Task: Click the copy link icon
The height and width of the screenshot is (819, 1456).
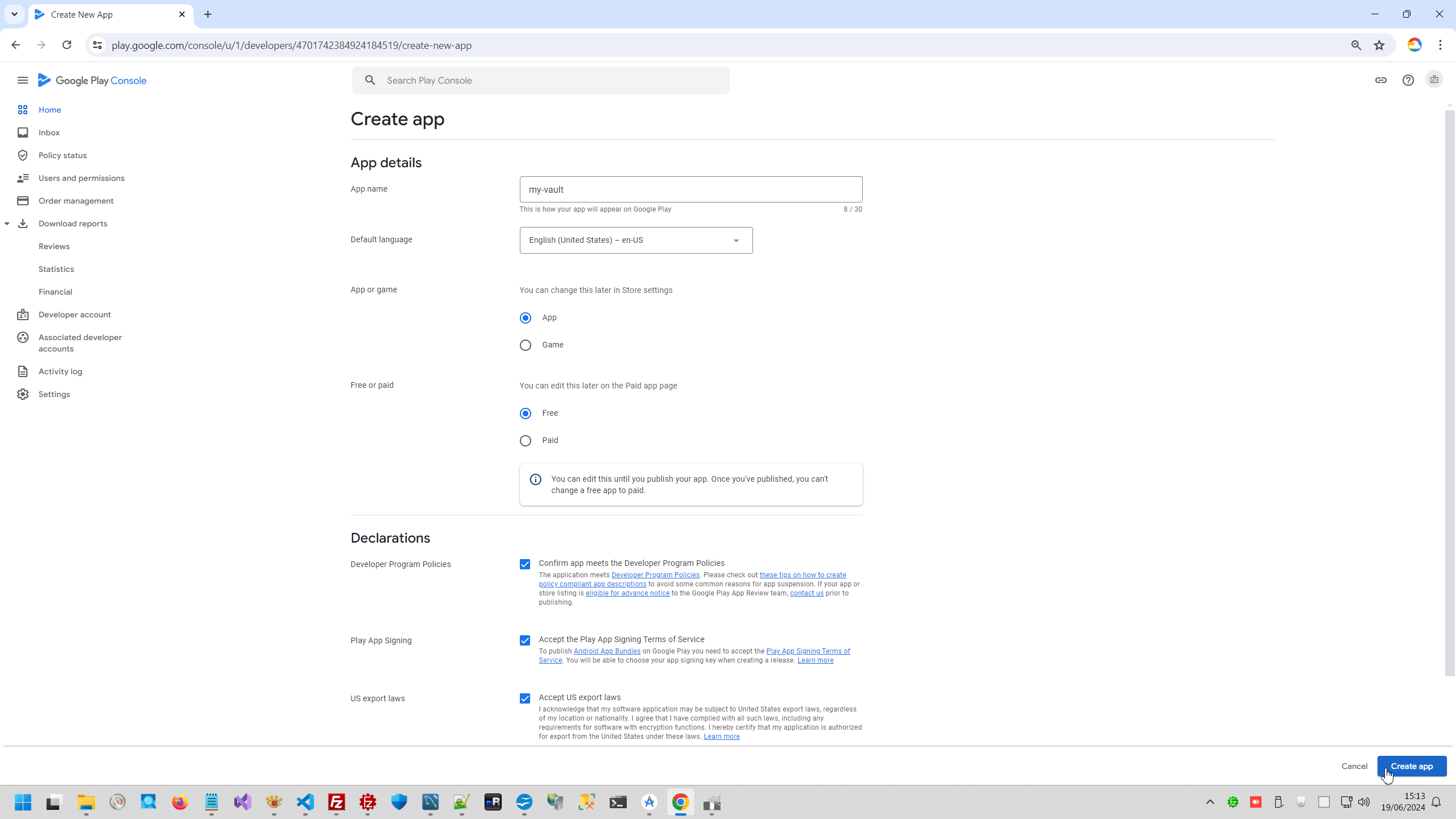Action: (x=1380, y=80)
